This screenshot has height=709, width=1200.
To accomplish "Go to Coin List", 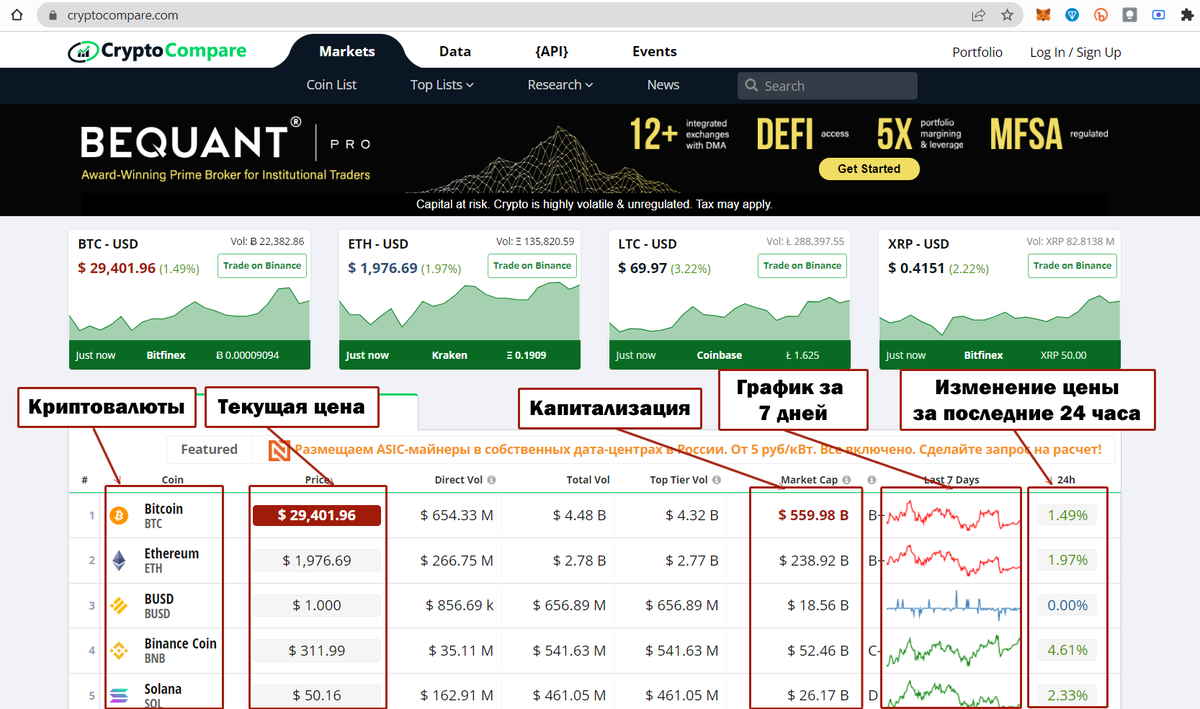I will pyautogui.click(x=332, y=85).
